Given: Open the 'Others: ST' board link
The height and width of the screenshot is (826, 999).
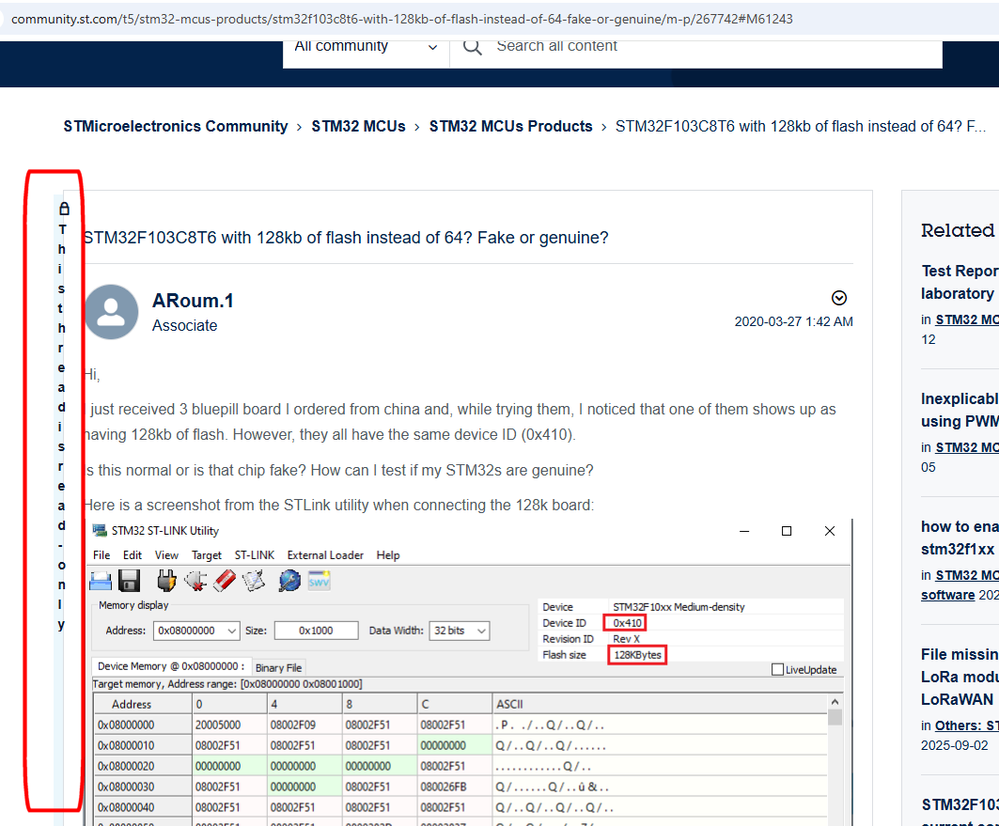Looking at the screenshot, I should click(967, 725).
